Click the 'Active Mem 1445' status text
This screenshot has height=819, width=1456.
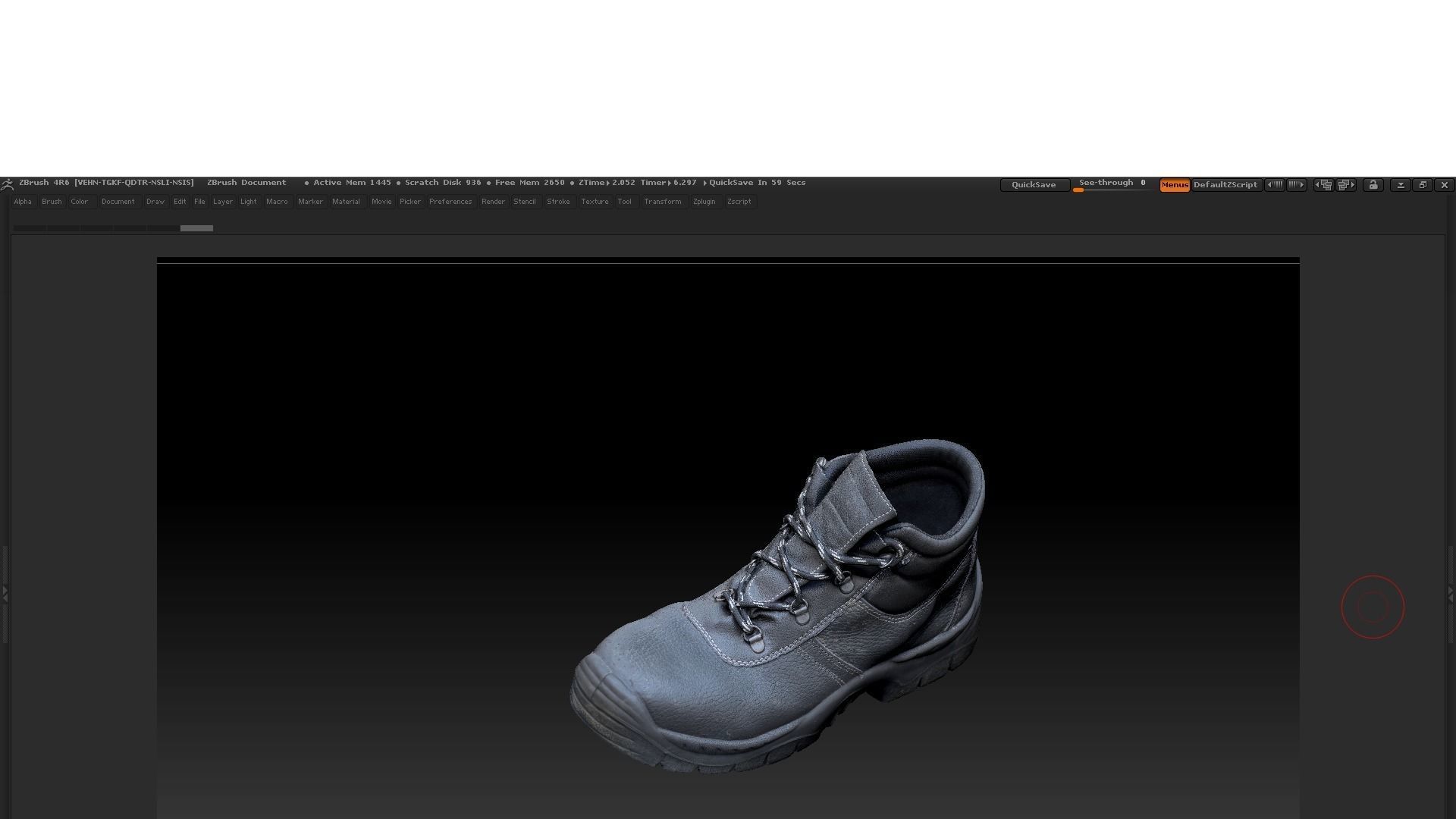pyautogui.click(x=352, y=183)
